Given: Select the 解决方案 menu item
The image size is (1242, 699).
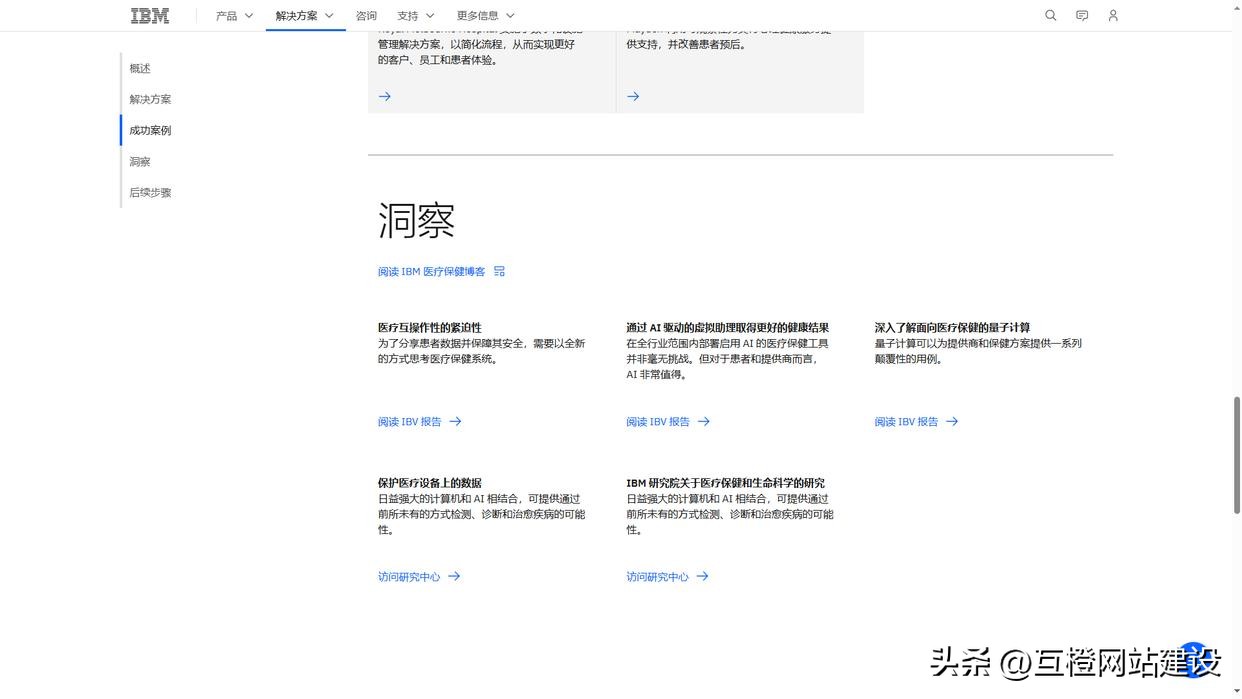Looking at the screenshot, I should point(297,14).
